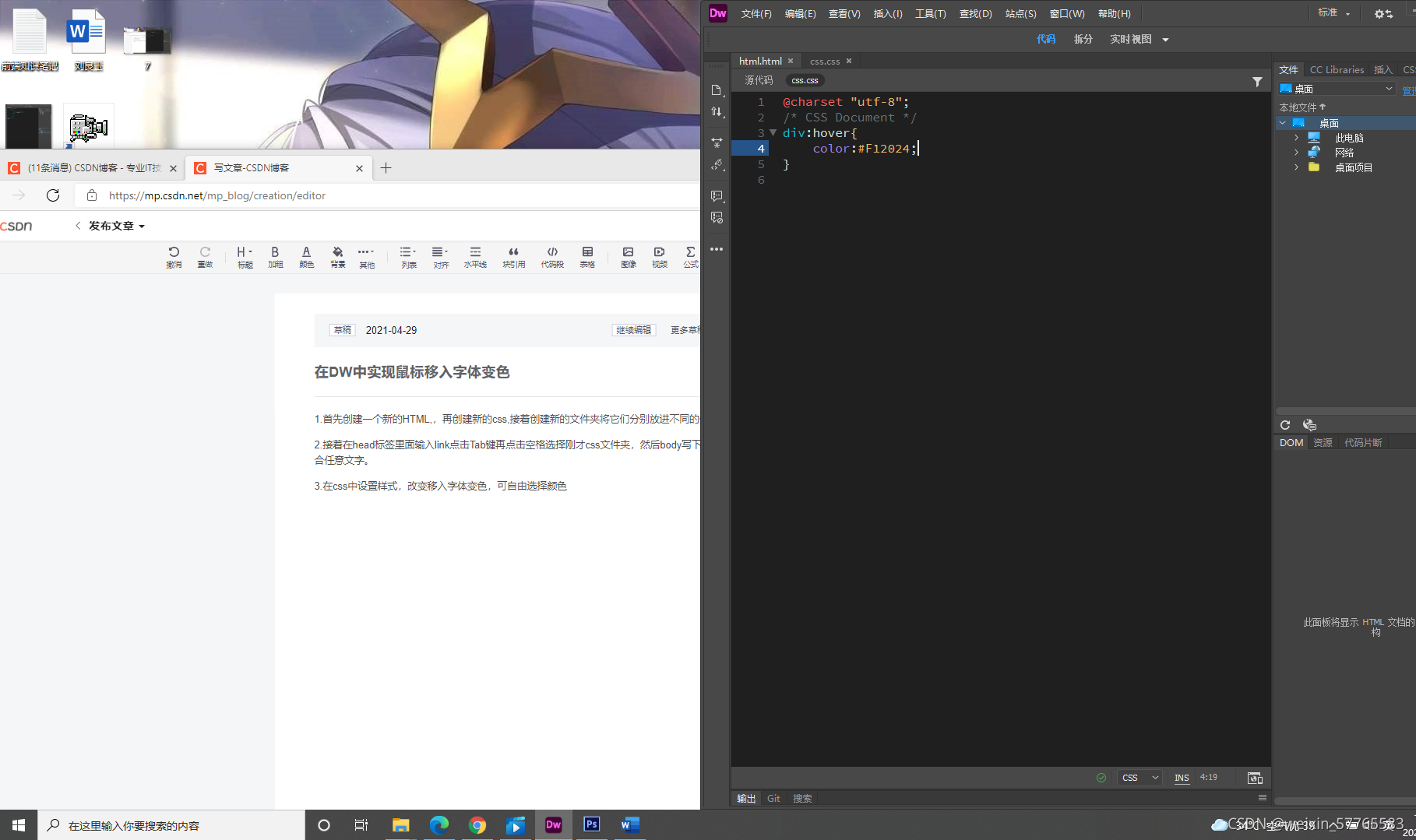Insert horizontal line in CSDN editor
Image resolution: width=1416 pixels, height=840 pixels.
click(475, 256)
